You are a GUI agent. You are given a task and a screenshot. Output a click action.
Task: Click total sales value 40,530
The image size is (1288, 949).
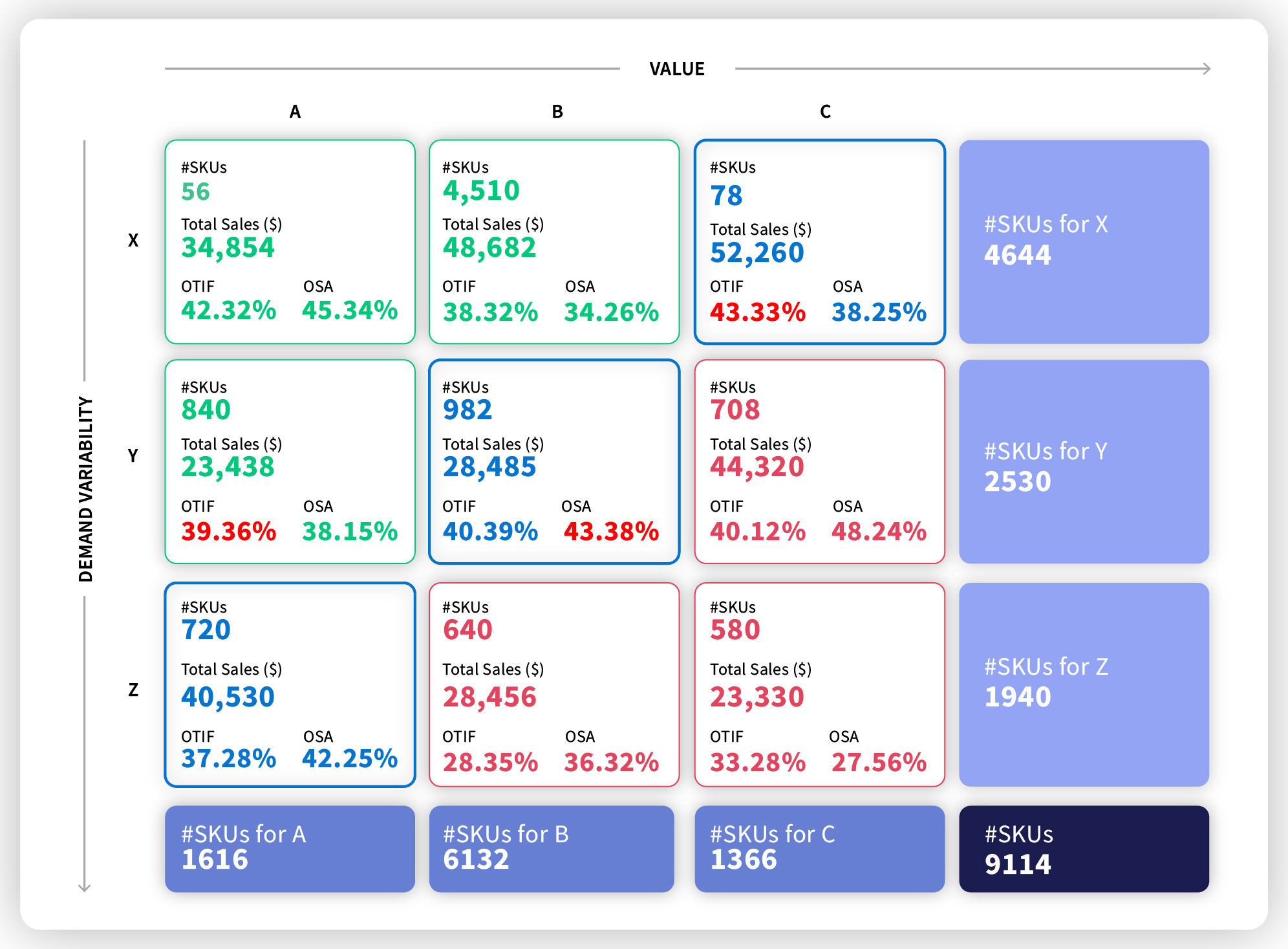pos(228,697)
